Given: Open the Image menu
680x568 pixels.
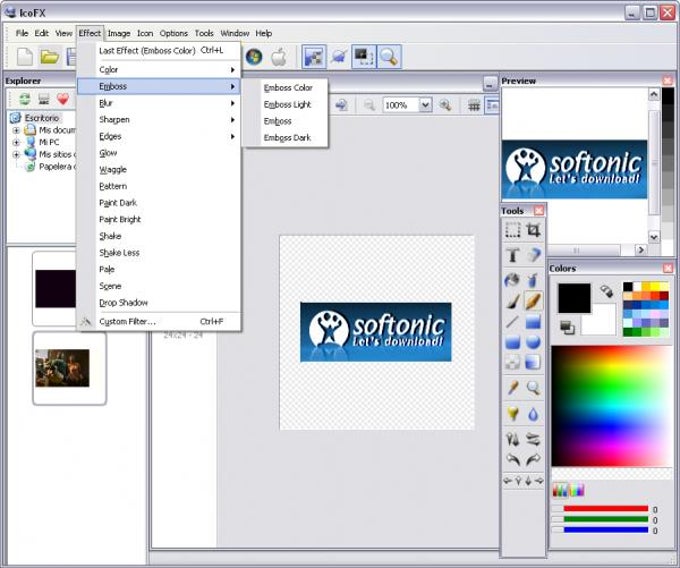Looking at the screenshot, I should (119, 33).
